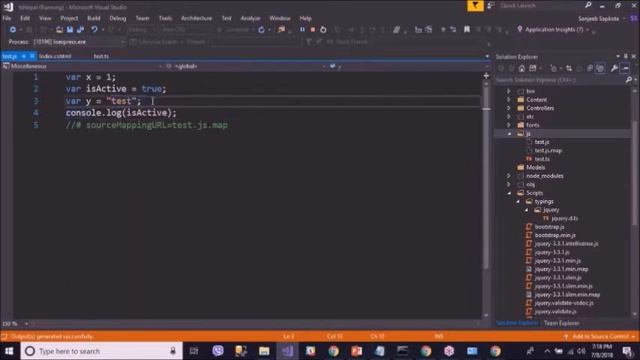
Task: Click Save All in the toolbar
Action: [x=80, y=29]
